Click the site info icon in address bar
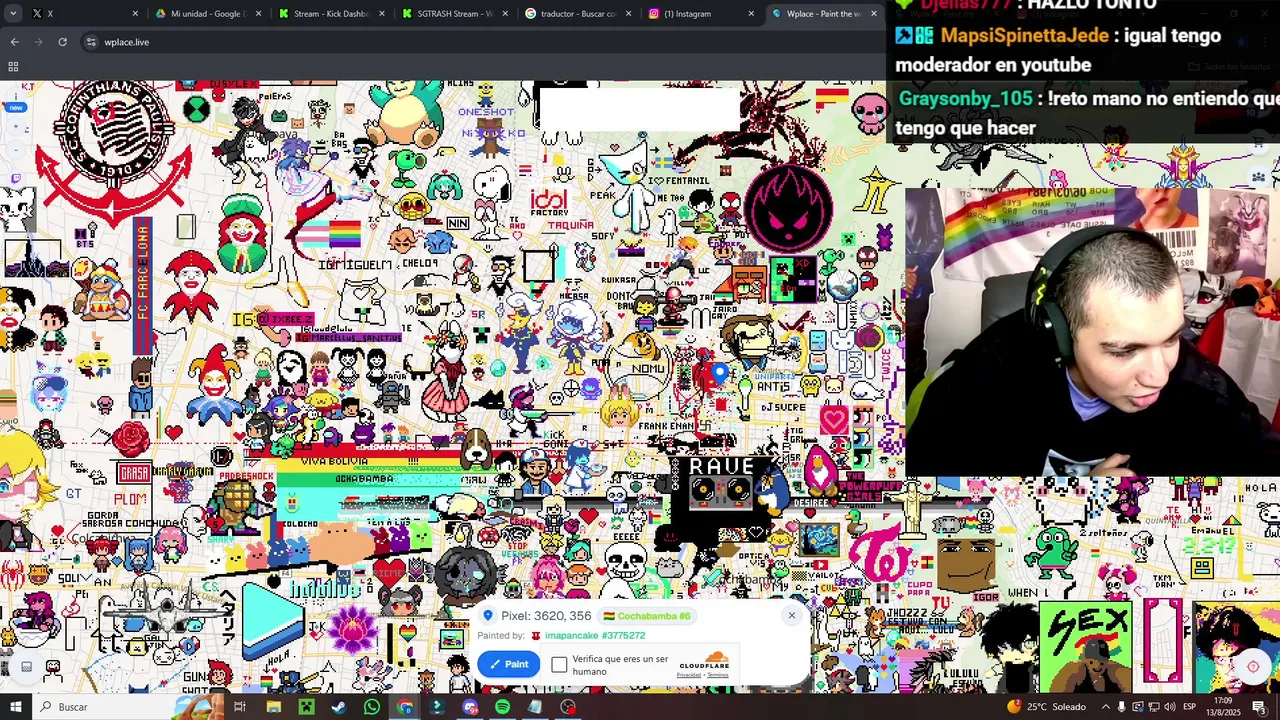 [91, 42]
